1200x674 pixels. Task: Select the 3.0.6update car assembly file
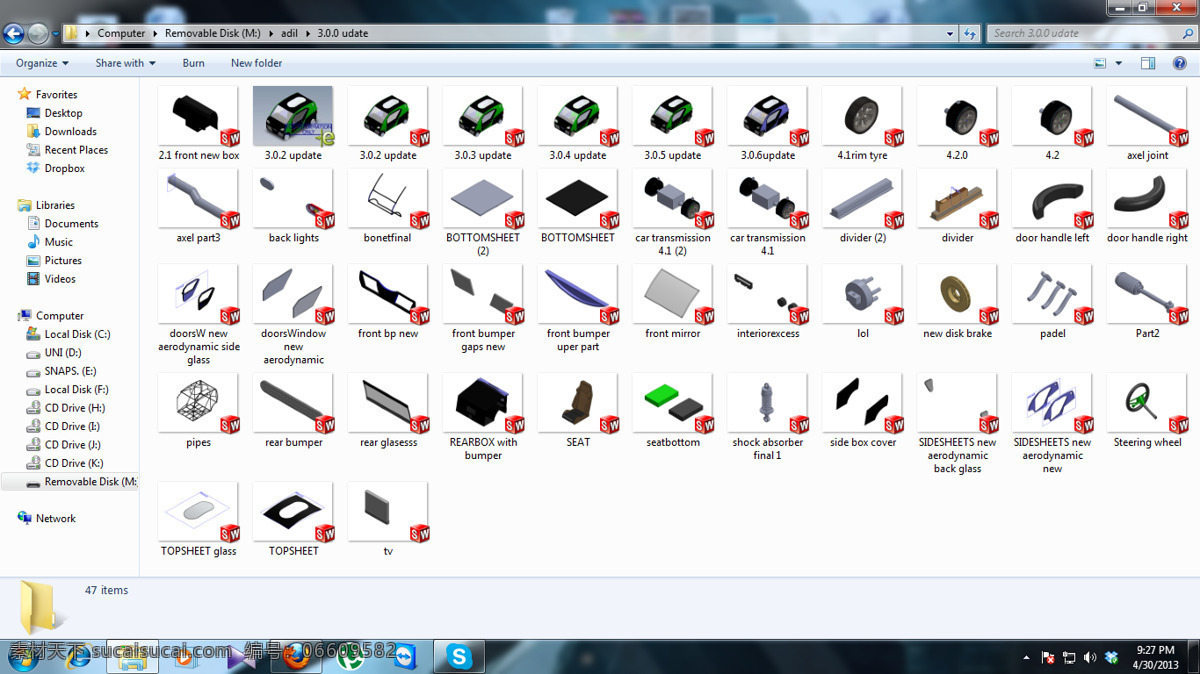pyautogui.click(x=767, y=124)
